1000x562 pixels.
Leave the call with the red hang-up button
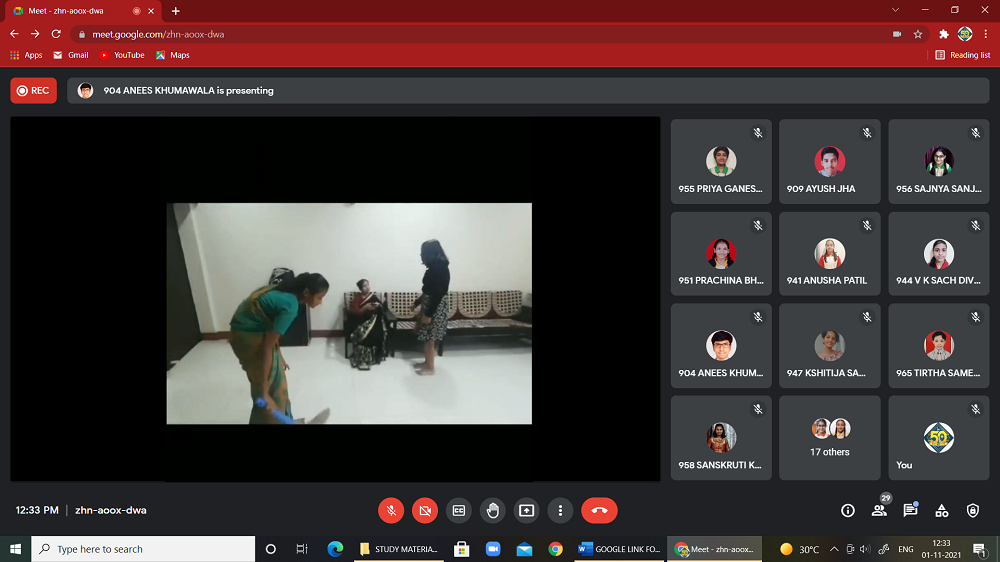[599, 510]
